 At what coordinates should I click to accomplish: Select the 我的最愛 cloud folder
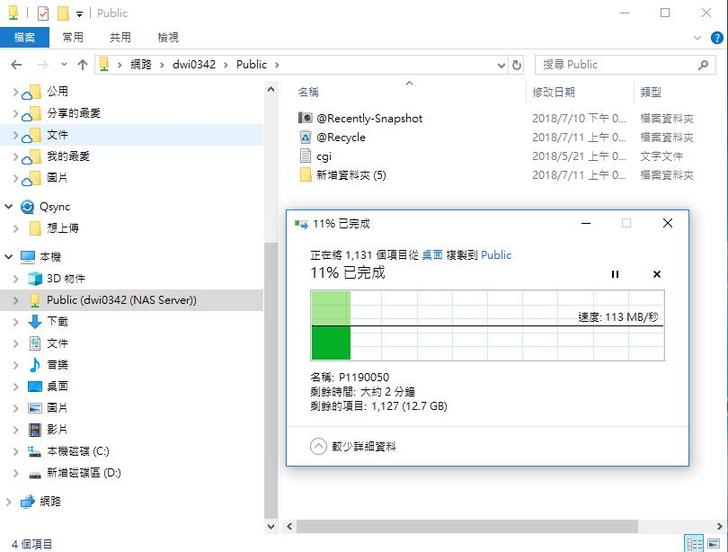click(x=68, y=156)
